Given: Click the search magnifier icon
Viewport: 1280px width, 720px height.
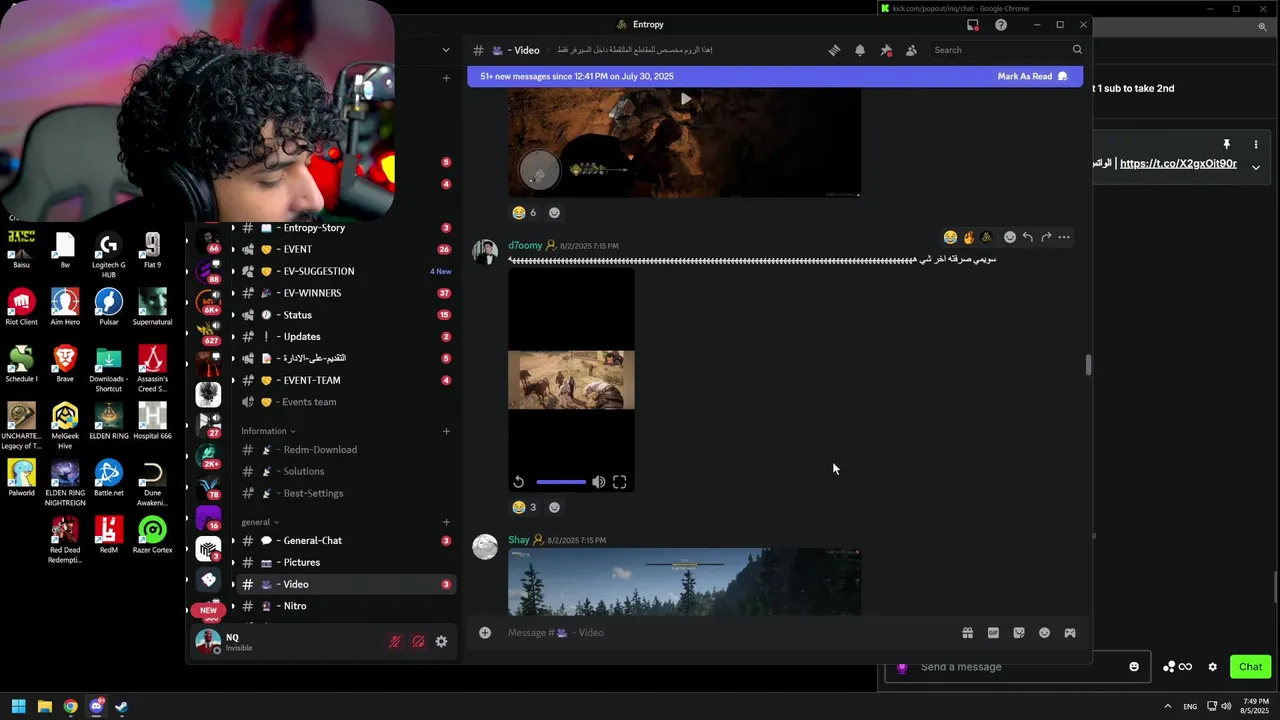Looking at the screenshot, I should 1077,50.
